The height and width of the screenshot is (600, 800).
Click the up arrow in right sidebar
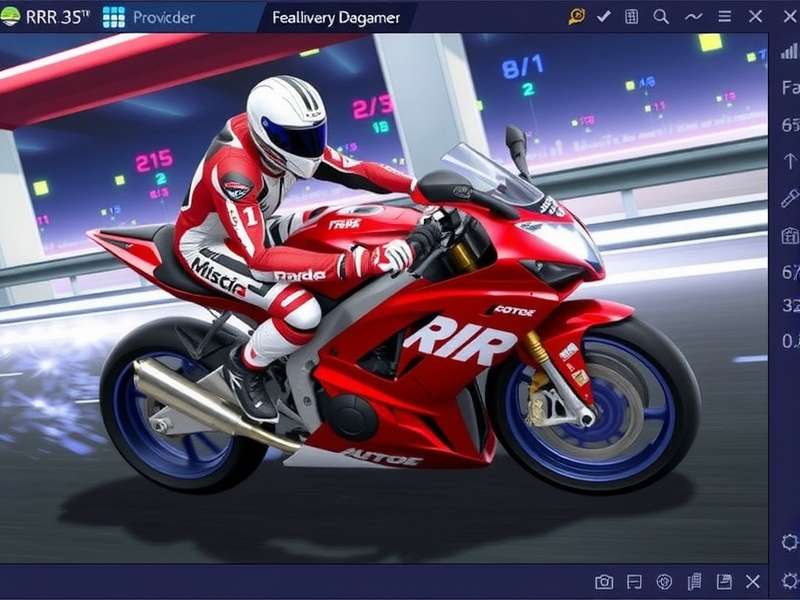[x=789, y=160]
